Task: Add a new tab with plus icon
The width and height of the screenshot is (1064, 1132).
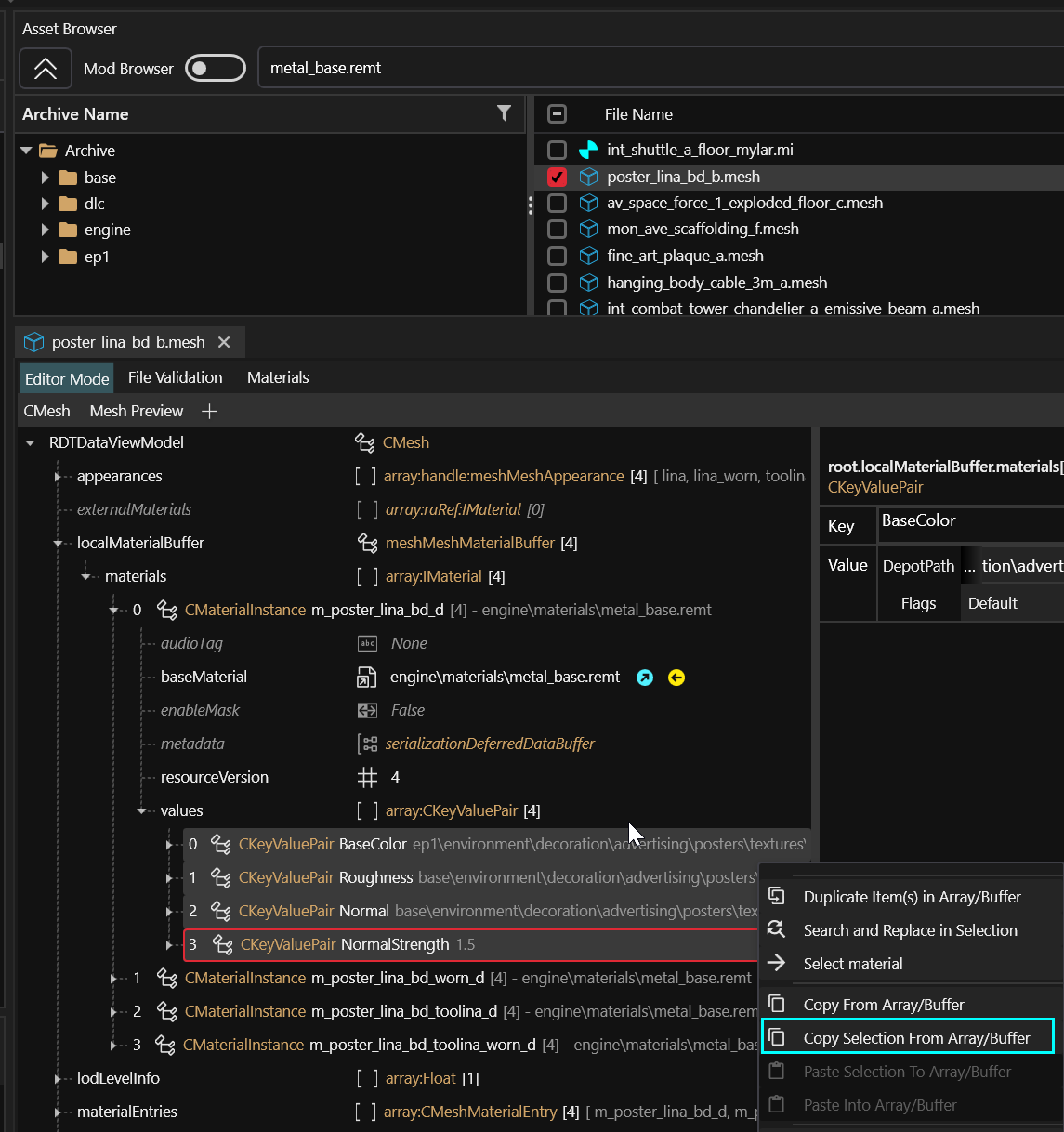Action: coord(209,411)
